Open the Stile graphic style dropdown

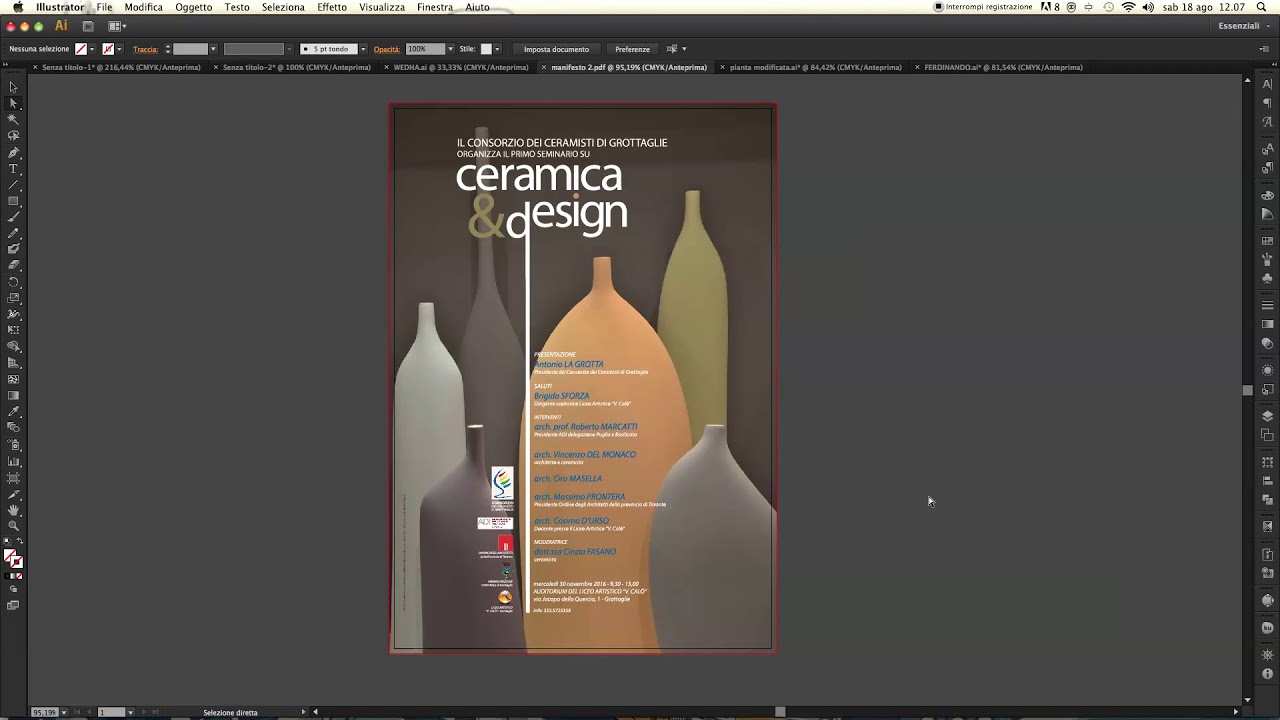pos(498,49)
